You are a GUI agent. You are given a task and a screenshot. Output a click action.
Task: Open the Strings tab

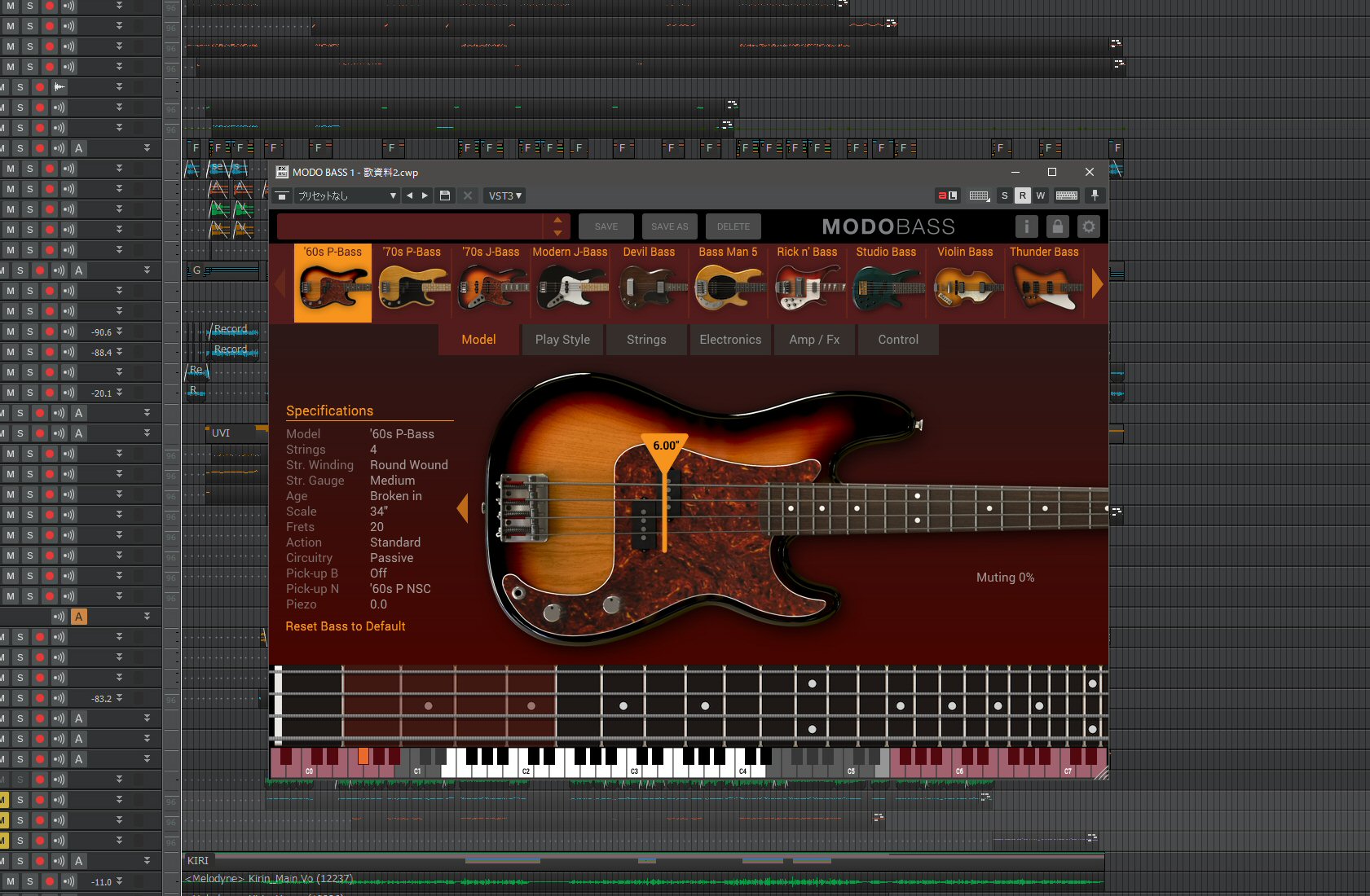point(646,340)
